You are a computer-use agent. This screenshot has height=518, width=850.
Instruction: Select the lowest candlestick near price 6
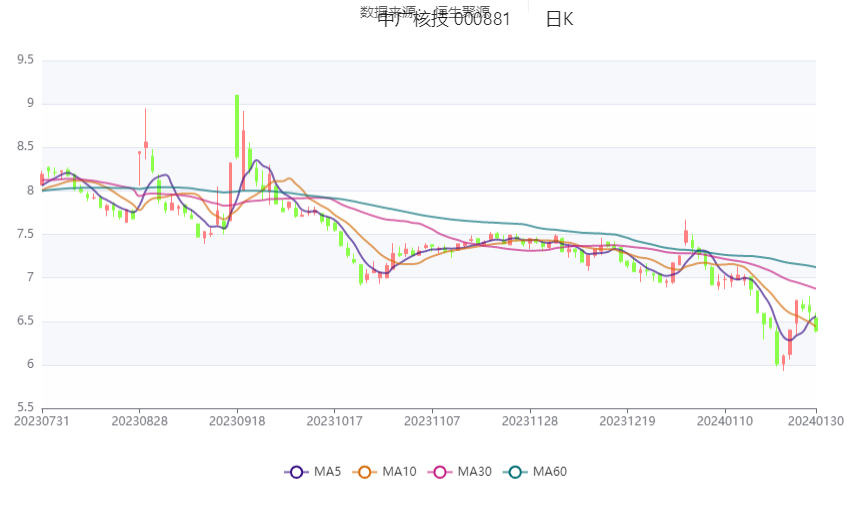(x=783, y=361)
